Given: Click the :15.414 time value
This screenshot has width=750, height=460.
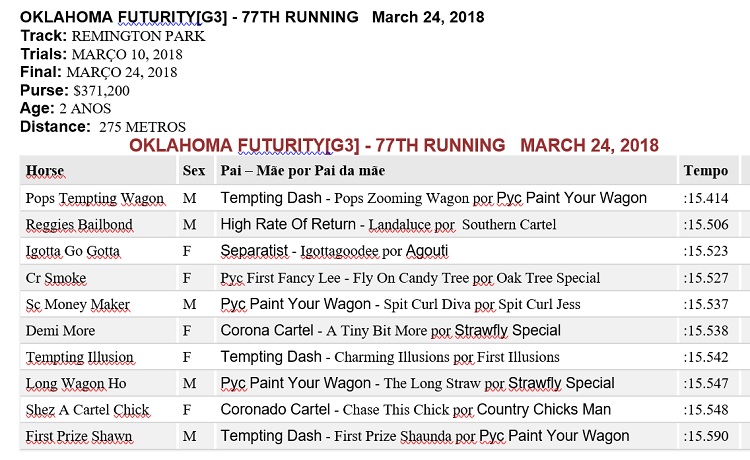Looking at the screenshot, I should pos(706,198).
